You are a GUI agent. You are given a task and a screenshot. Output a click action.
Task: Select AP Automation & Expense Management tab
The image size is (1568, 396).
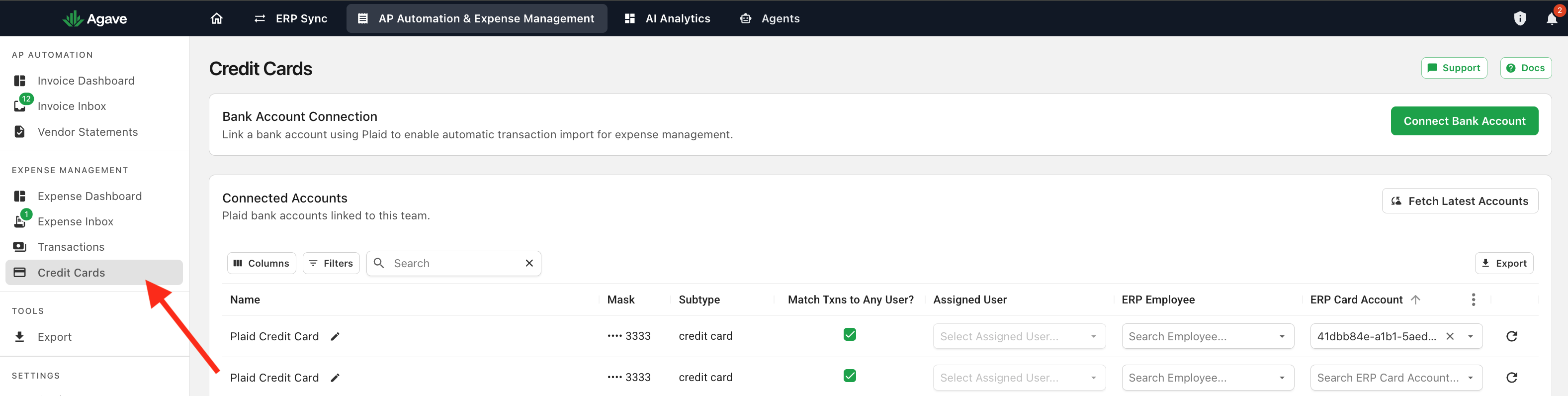477,18
